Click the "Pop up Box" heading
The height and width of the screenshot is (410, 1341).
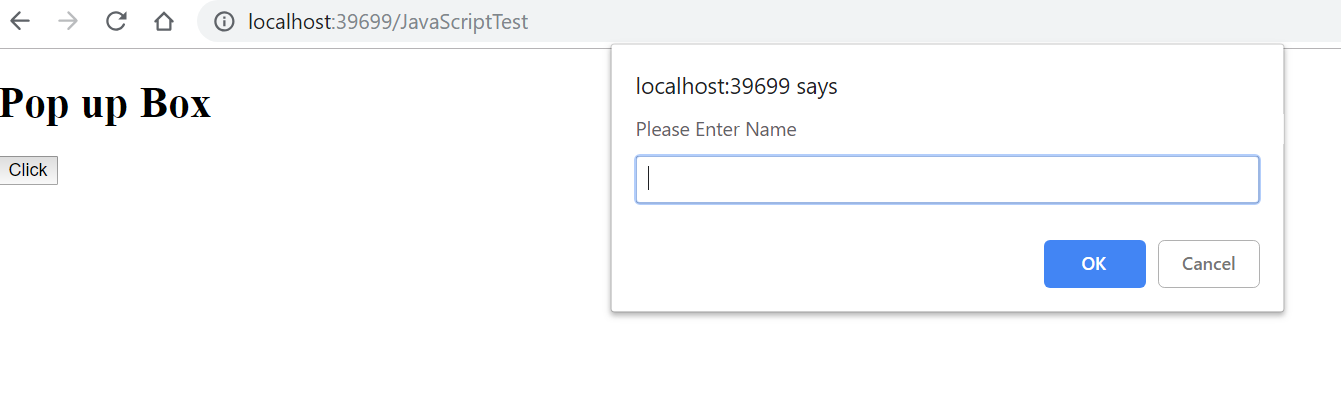click(105, 103)
